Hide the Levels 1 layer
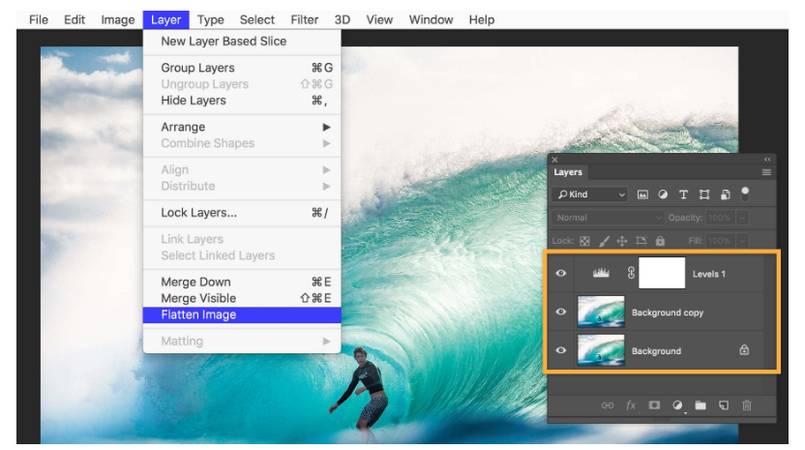The width and height of the screenshot is (805, 450). [x=561, y=273]
